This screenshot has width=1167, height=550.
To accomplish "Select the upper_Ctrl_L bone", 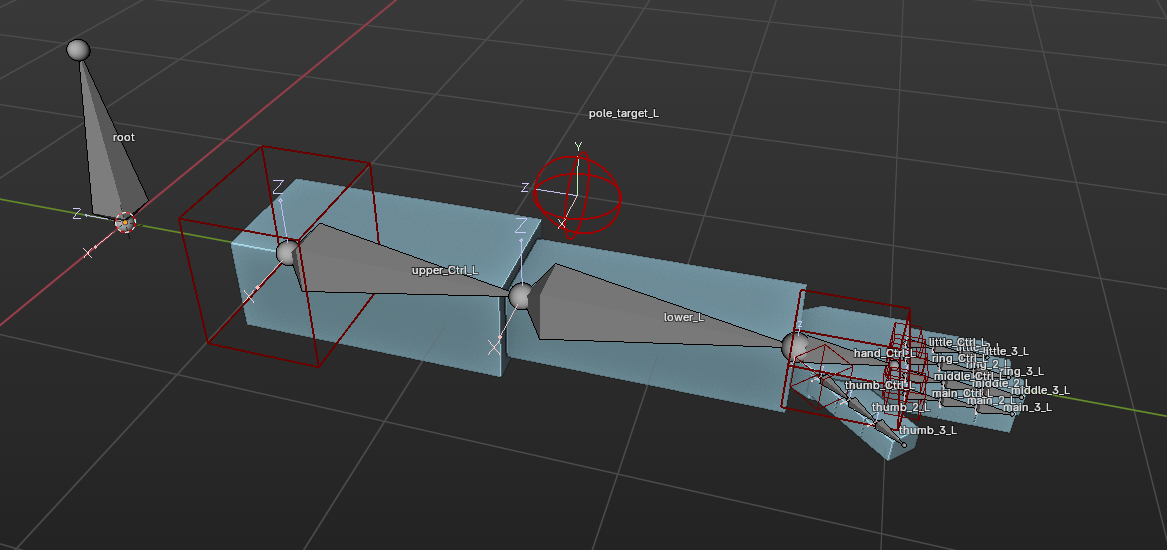I will 400,265.
